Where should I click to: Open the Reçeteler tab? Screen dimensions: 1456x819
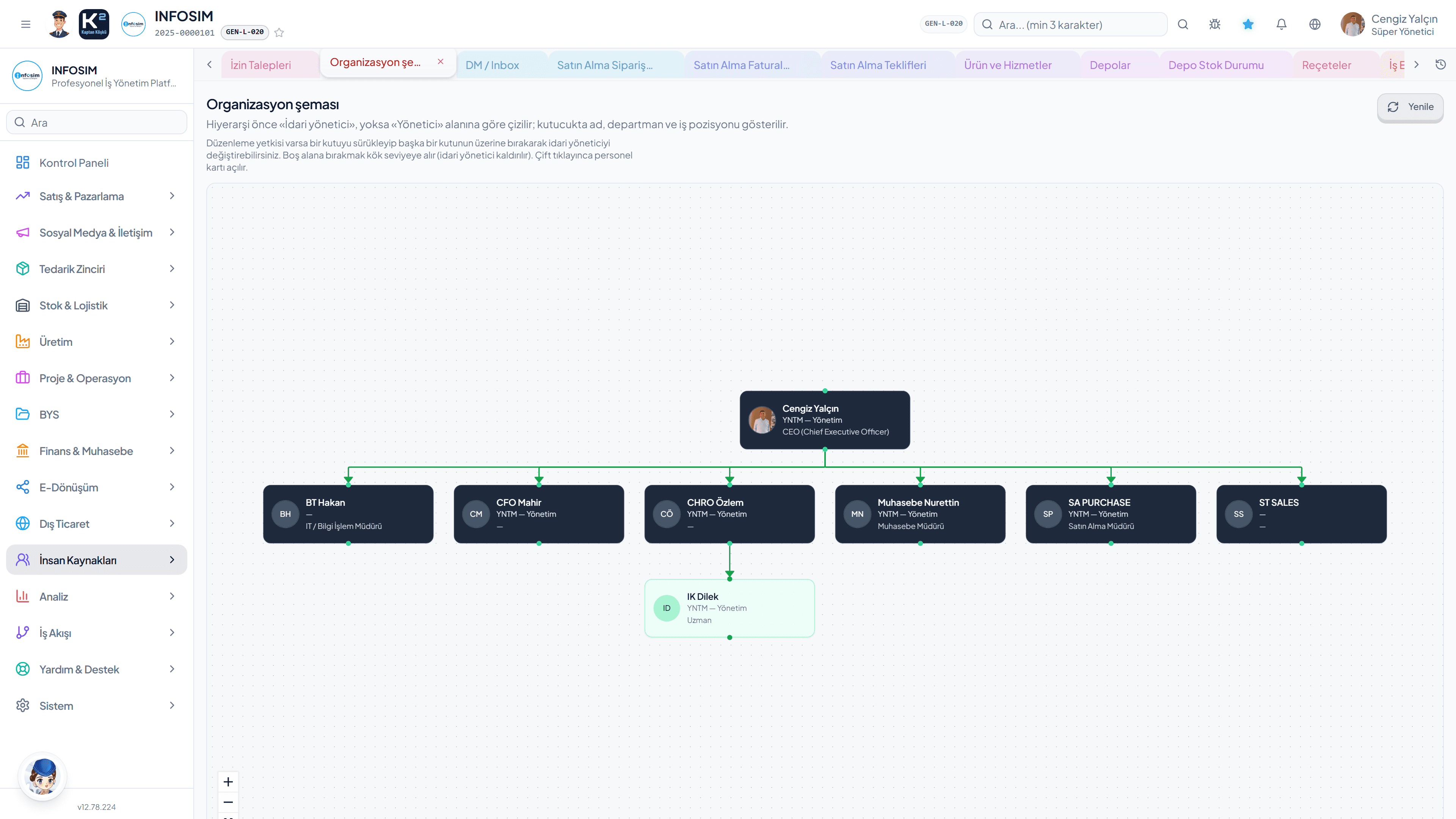click(1335, 65)
